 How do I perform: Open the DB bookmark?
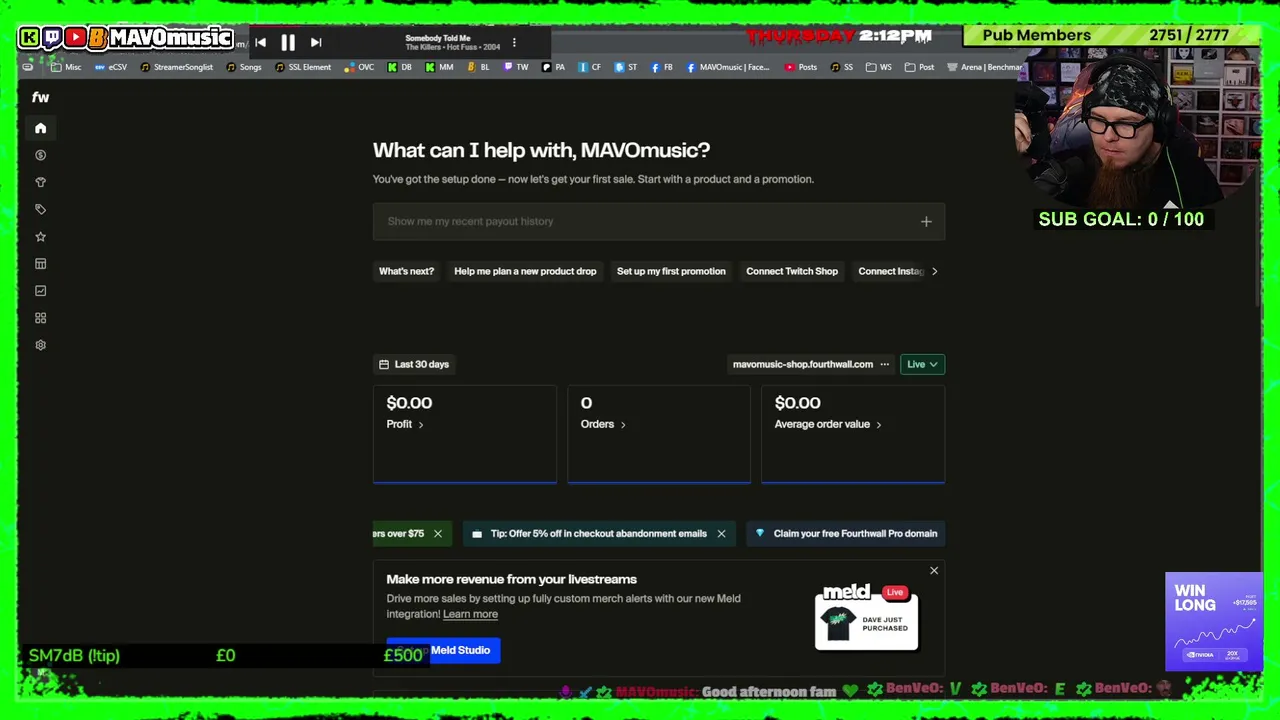[400, 67]
